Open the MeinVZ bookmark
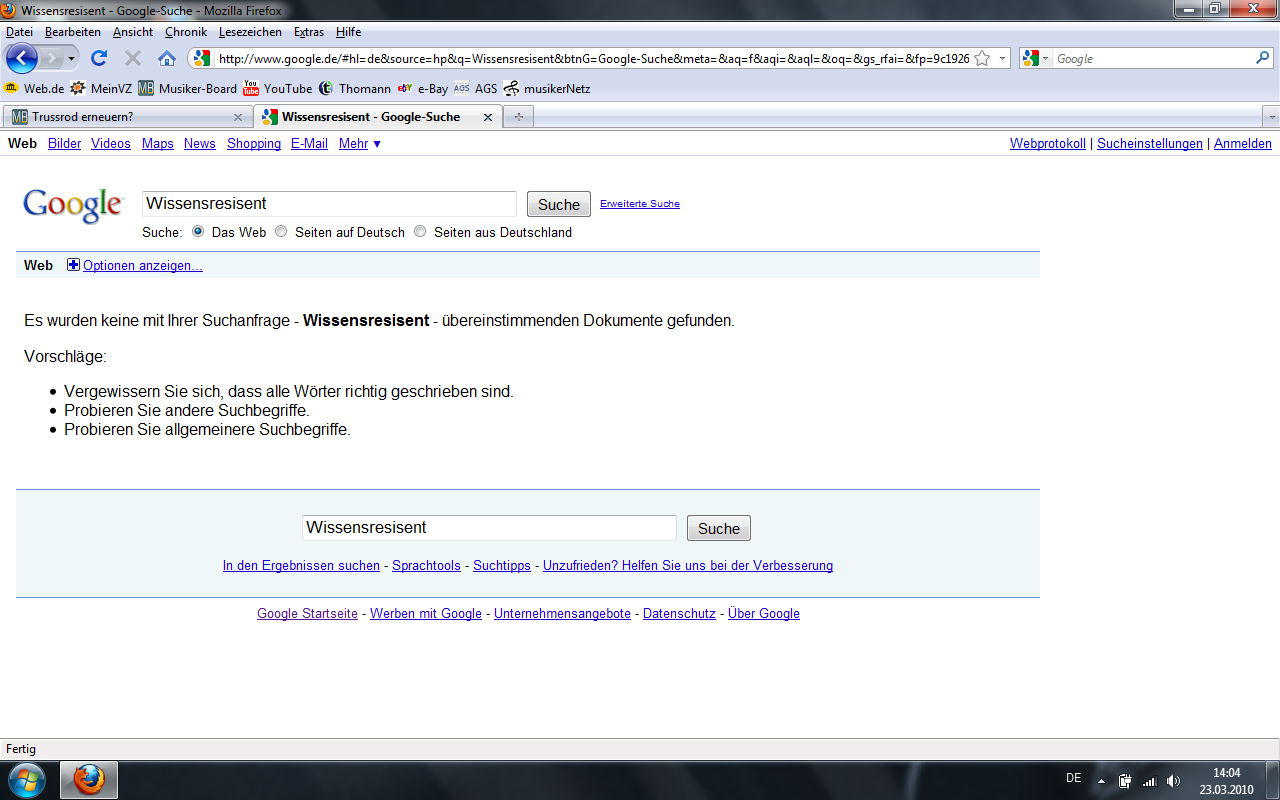 coord(101,88)
